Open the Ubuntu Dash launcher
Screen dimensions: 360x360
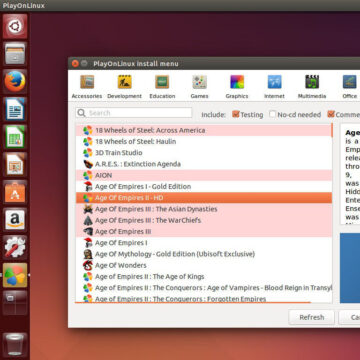15,26
